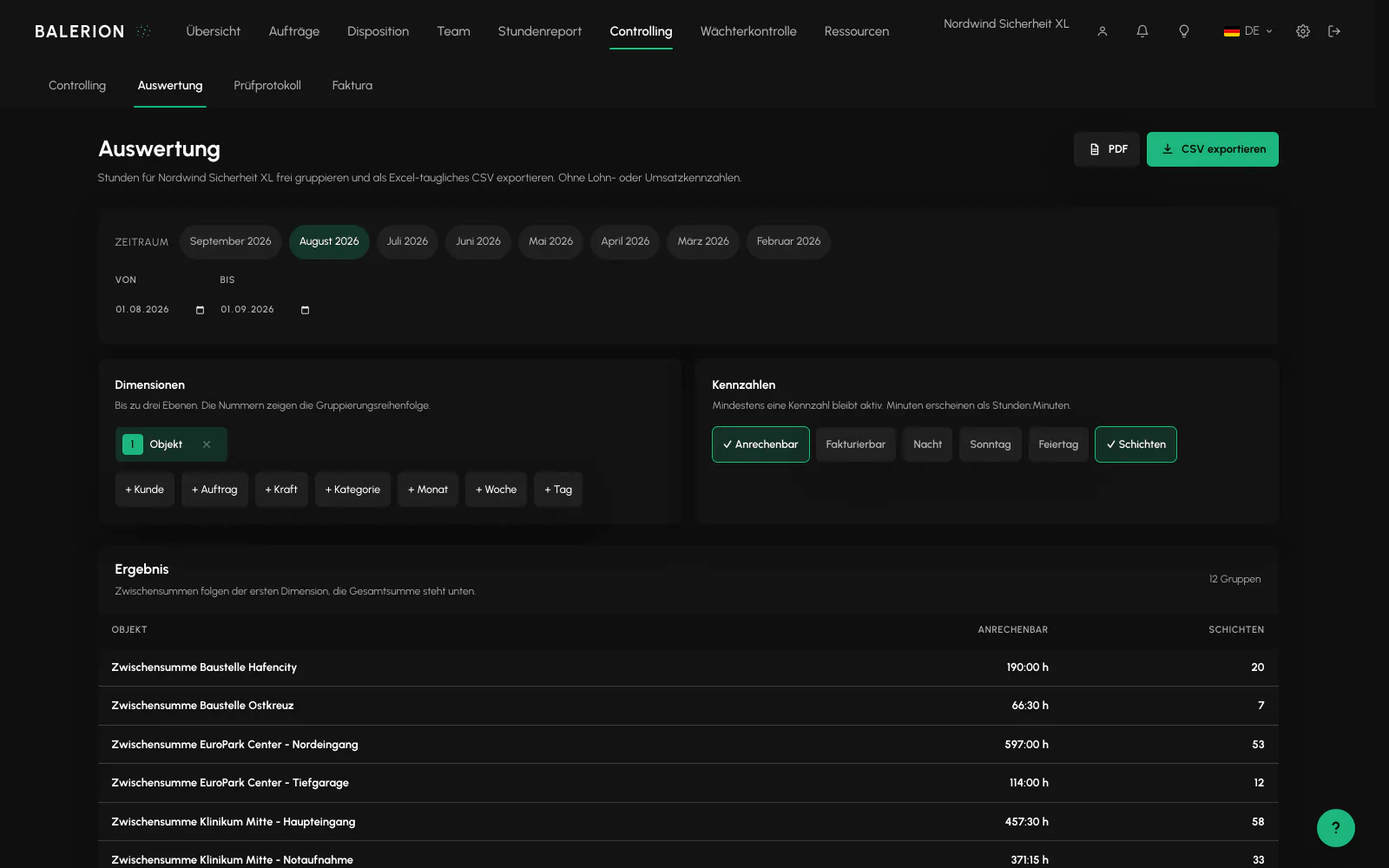Screen dimensions: 1389x868
Task: Toggle Nacht metric
Action: click(927, 444)
